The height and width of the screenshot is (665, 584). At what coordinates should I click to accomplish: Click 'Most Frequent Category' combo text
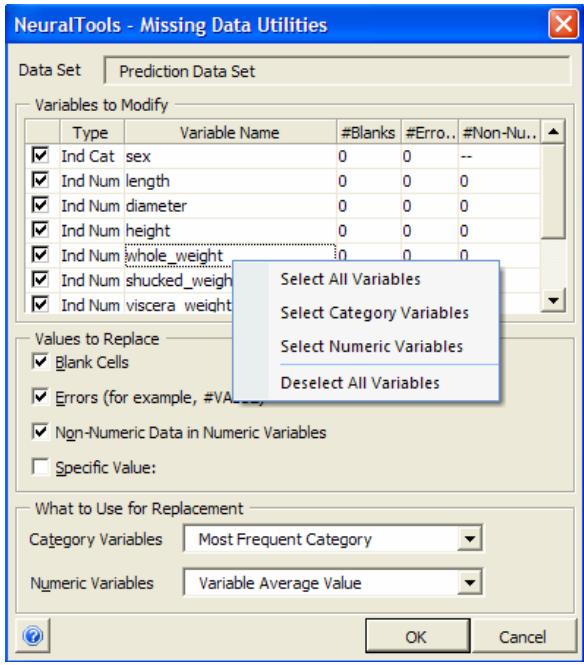(285, 539)
